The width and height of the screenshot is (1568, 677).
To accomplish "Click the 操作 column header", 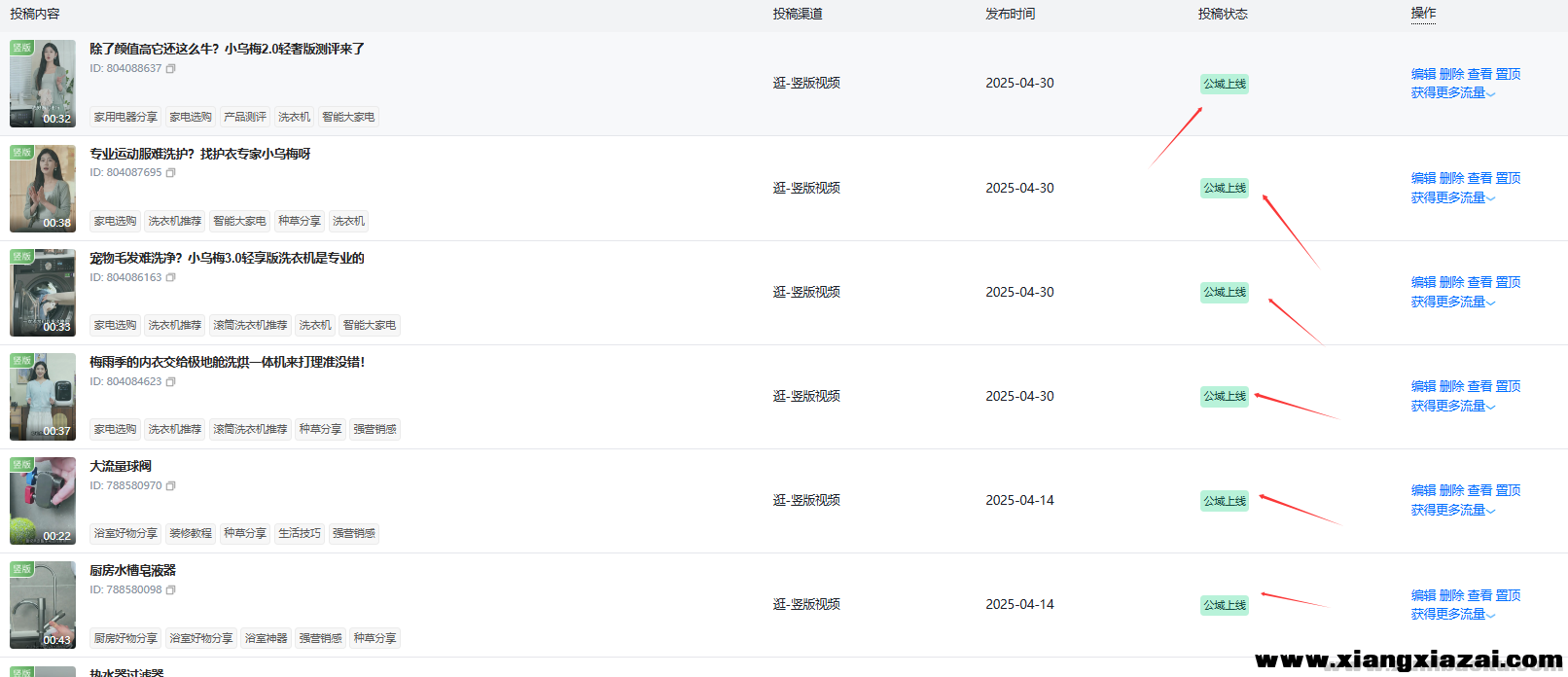I will [x=1423, y=14].
